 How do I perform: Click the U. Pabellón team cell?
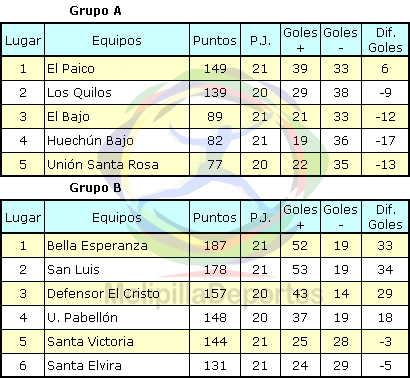(x=117, y=317)
